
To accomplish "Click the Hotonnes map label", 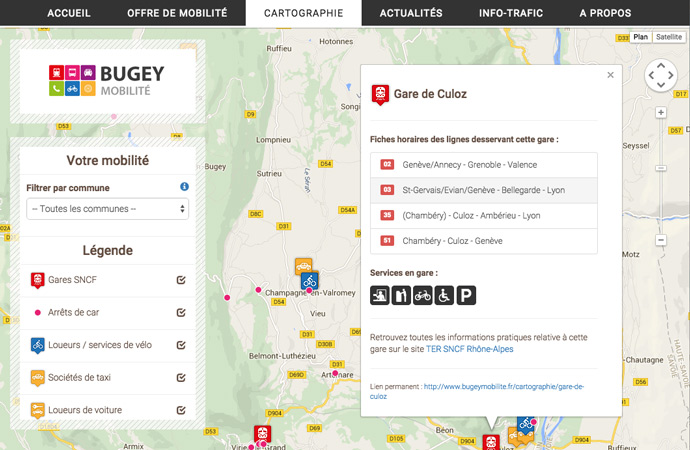I will [x=336, y=41].
